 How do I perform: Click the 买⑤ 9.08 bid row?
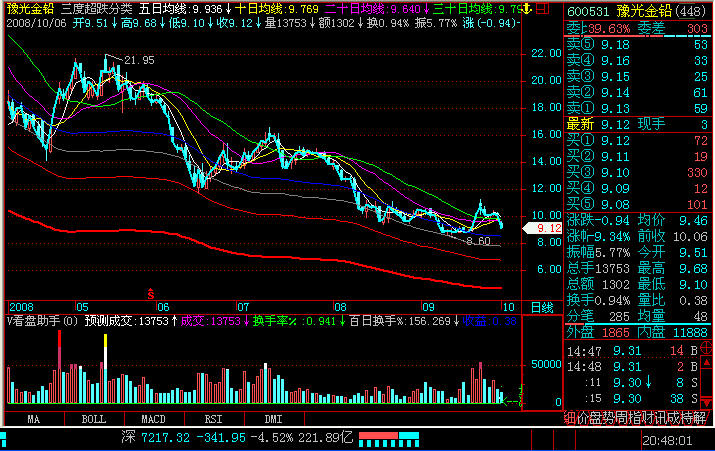point(637,204)
